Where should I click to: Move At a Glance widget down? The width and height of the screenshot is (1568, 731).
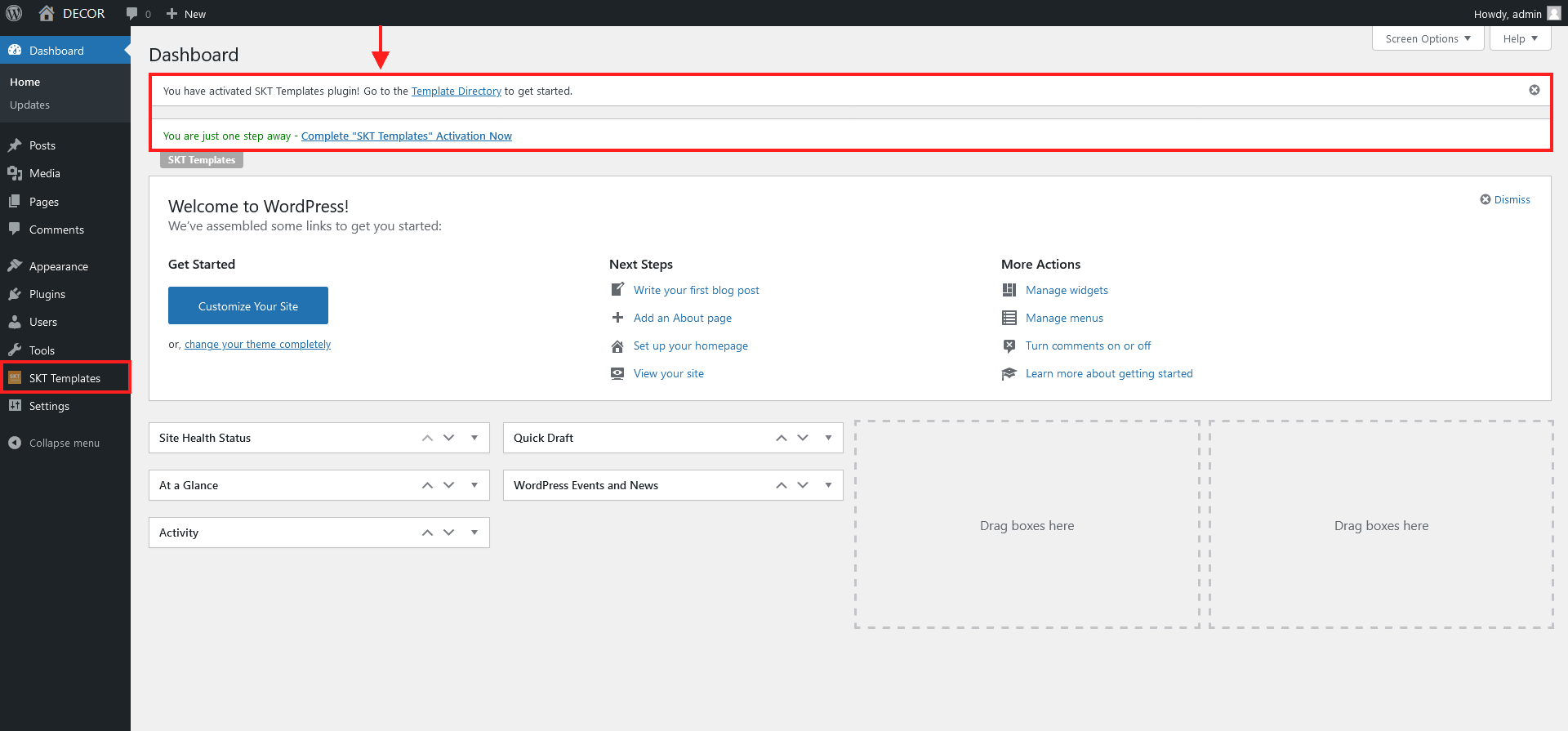(x=448, y=485)
